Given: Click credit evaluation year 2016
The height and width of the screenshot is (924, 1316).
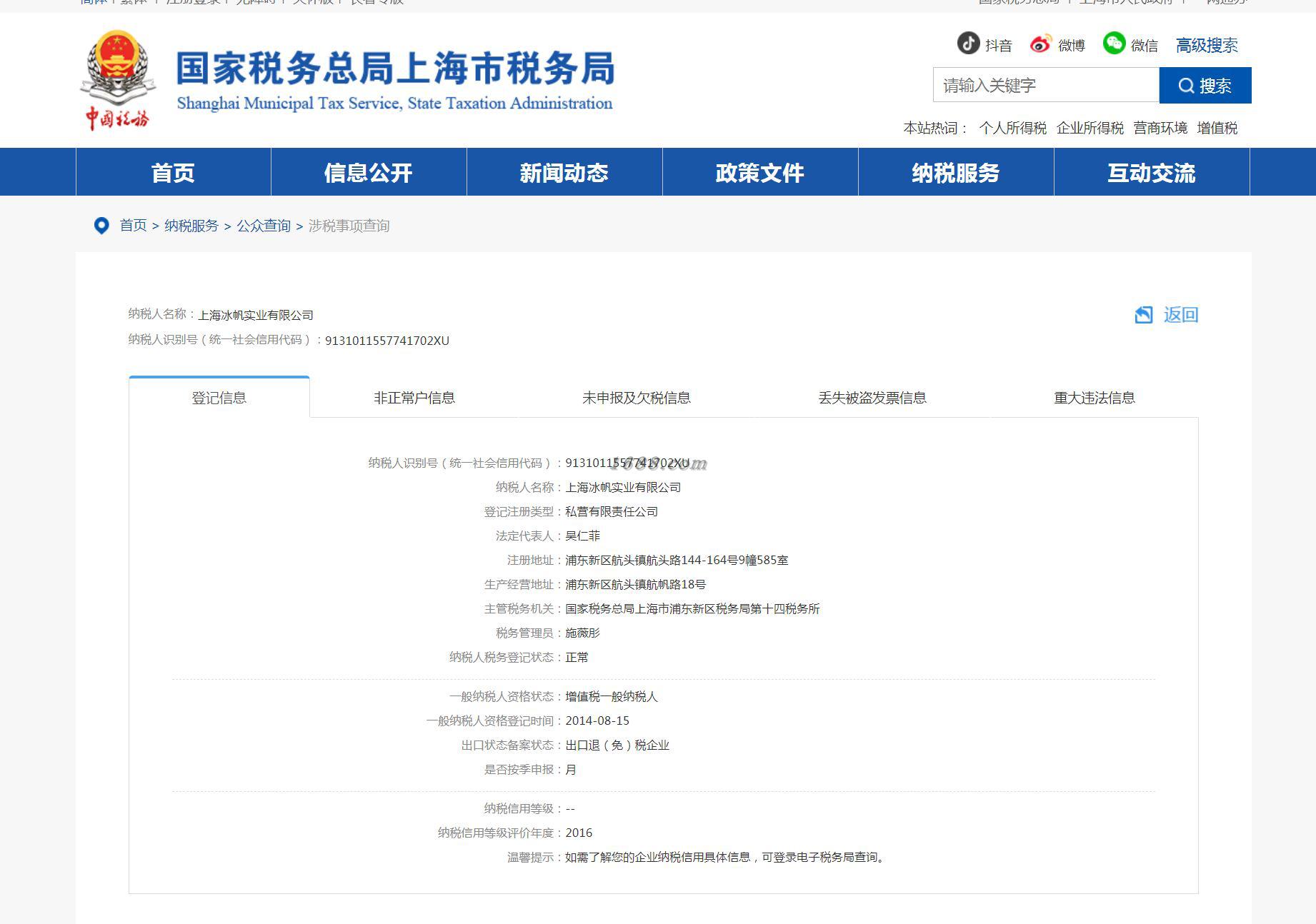Looking at the screenshot, I should (579, 833).
